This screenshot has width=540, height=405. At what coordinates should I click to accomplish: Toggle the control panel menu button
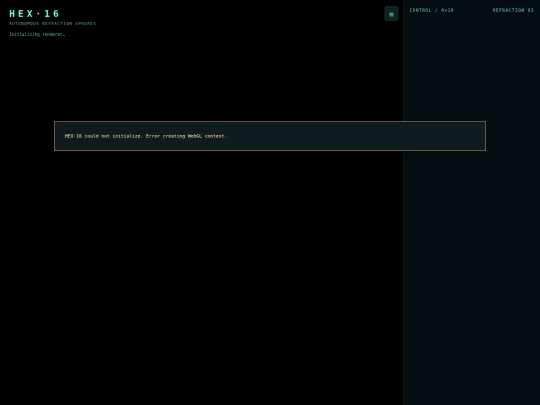pyautogui.click(x=391, y=14)
